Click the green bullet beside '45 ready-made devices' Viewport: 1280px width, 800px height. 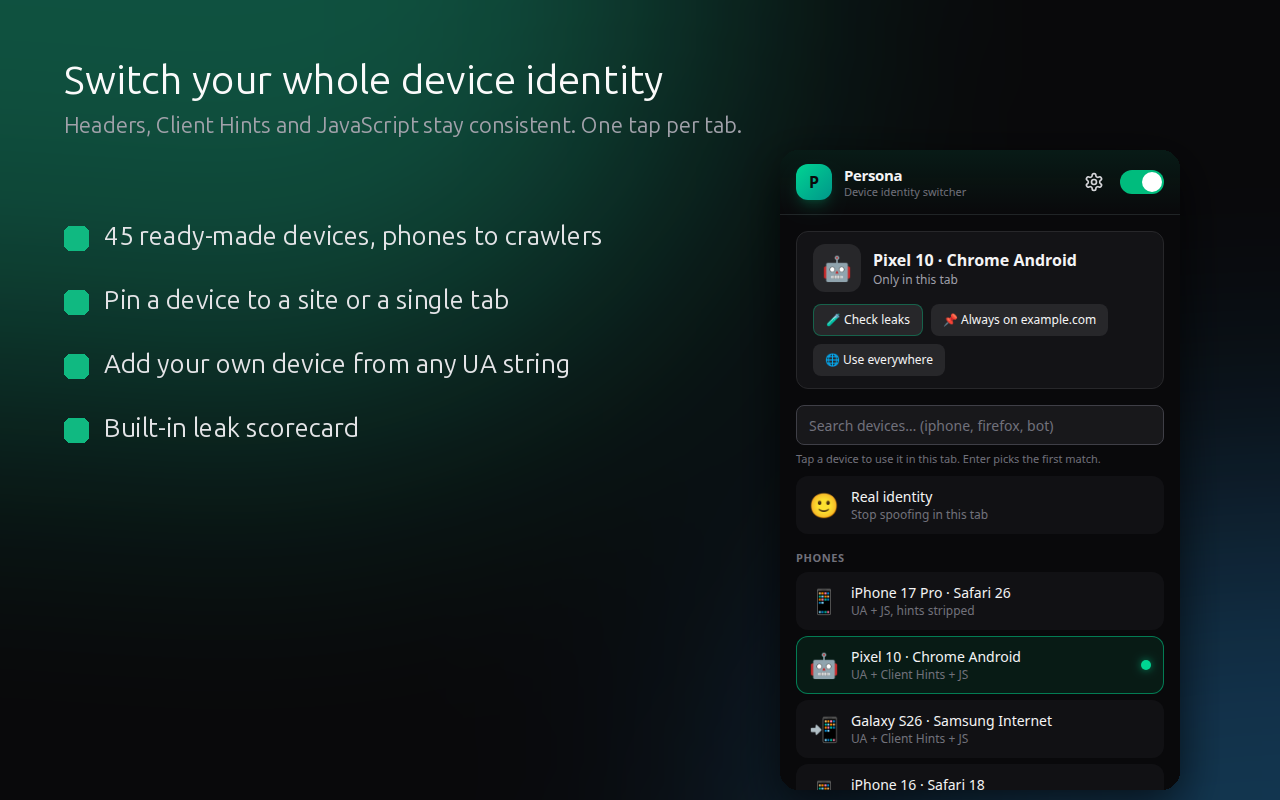77,238
